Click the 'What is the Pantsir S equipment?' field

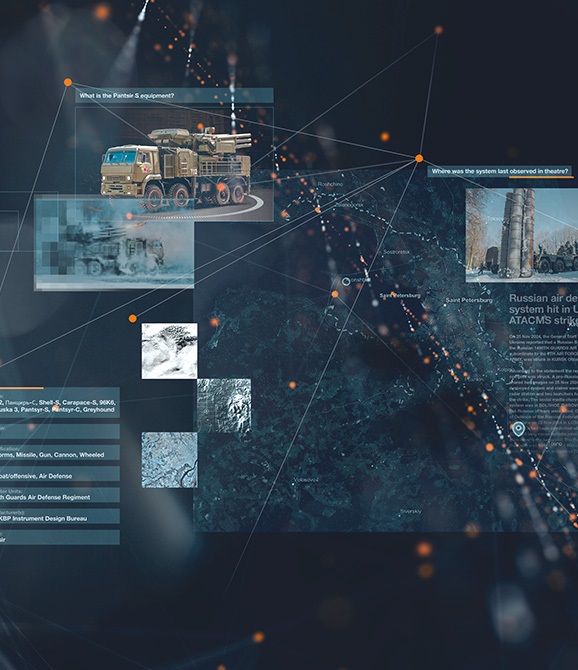pyautogui.click(x=174, y=96)
